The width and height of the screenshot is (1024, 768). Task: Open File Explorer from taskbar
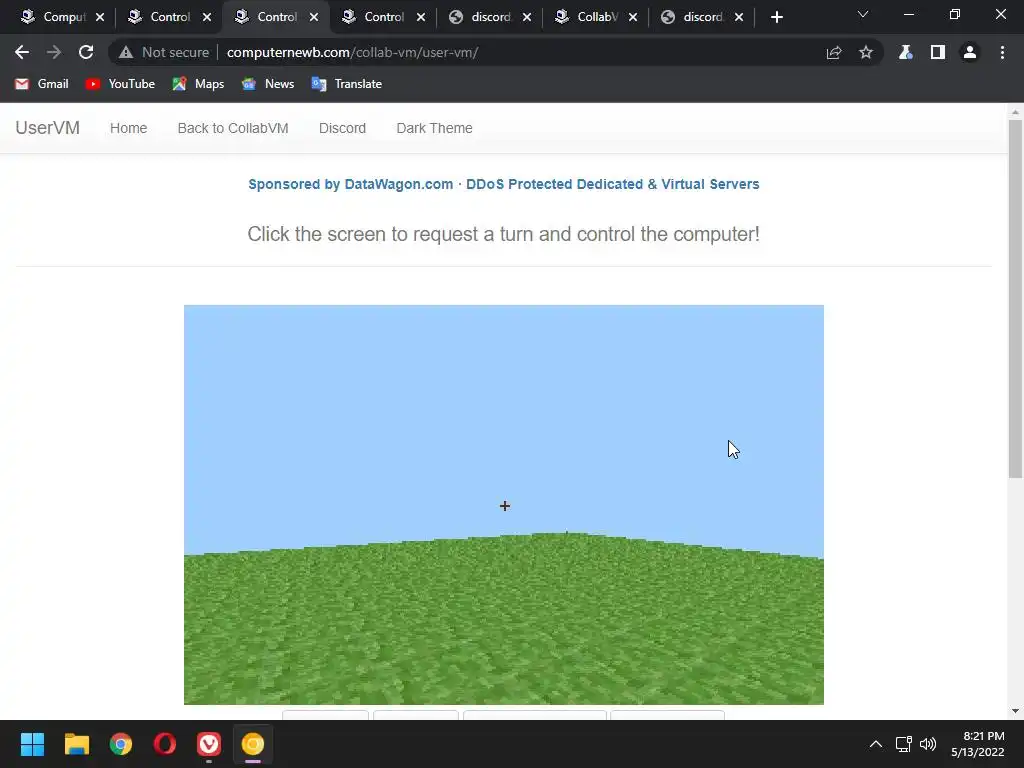(x=76, y=744)
